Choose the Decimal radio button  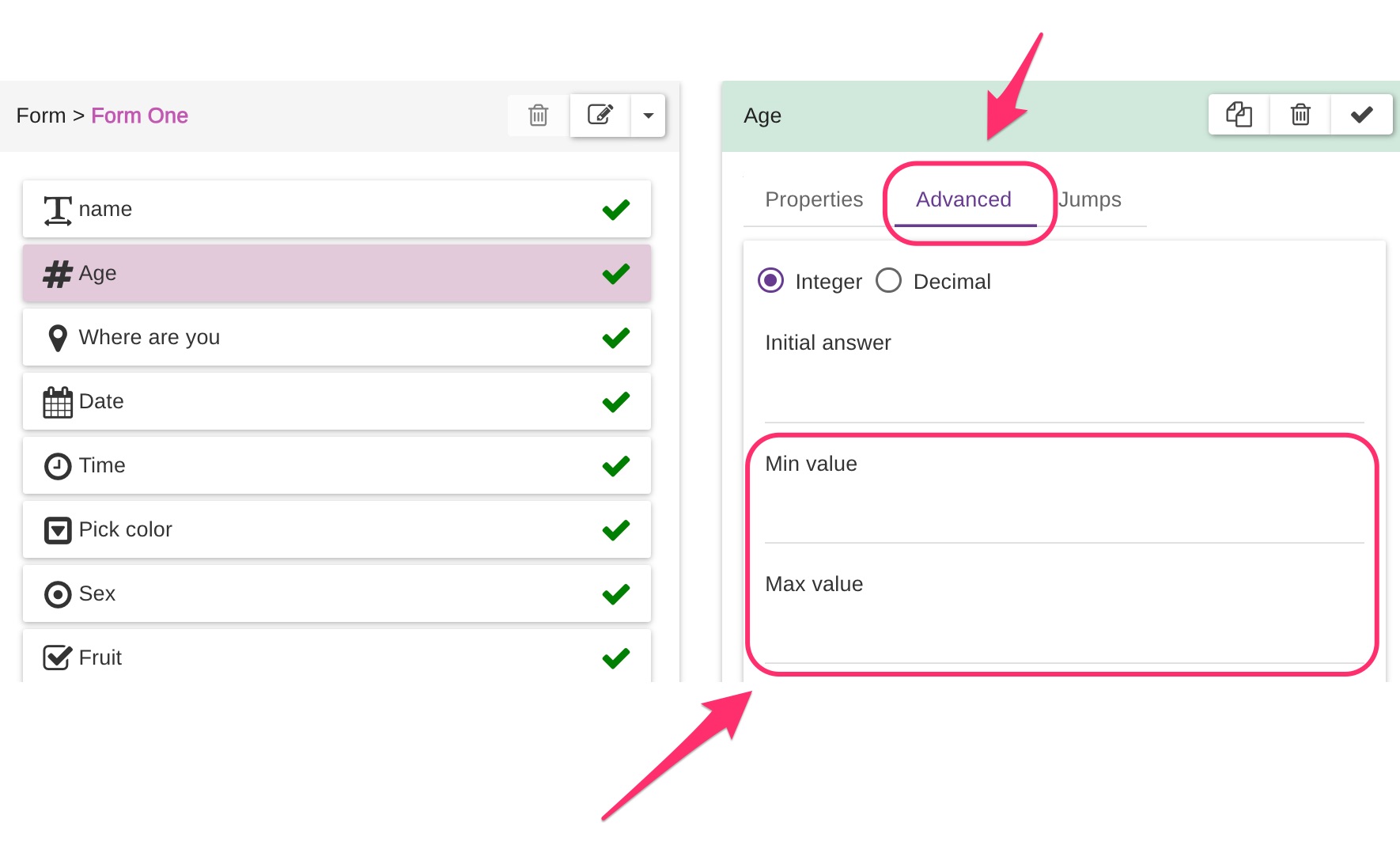889,281
